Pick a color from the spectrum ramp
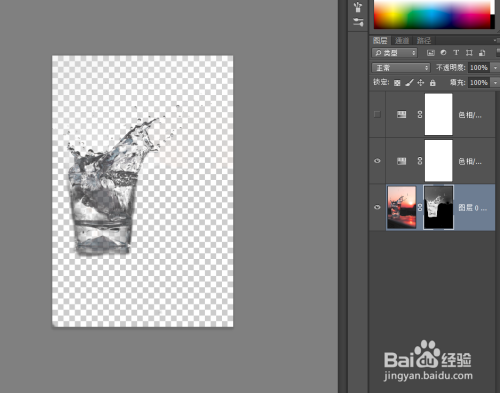The width and height of the screenshot is (500, 393). pyautogui.click(x=432, y=14)
